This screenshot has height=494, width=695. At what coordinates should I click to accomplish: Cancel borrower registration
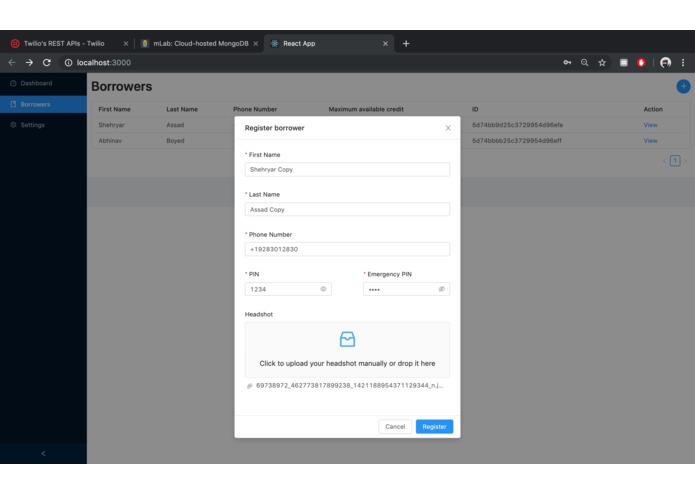pyautogui.click(x=394, y=427)
